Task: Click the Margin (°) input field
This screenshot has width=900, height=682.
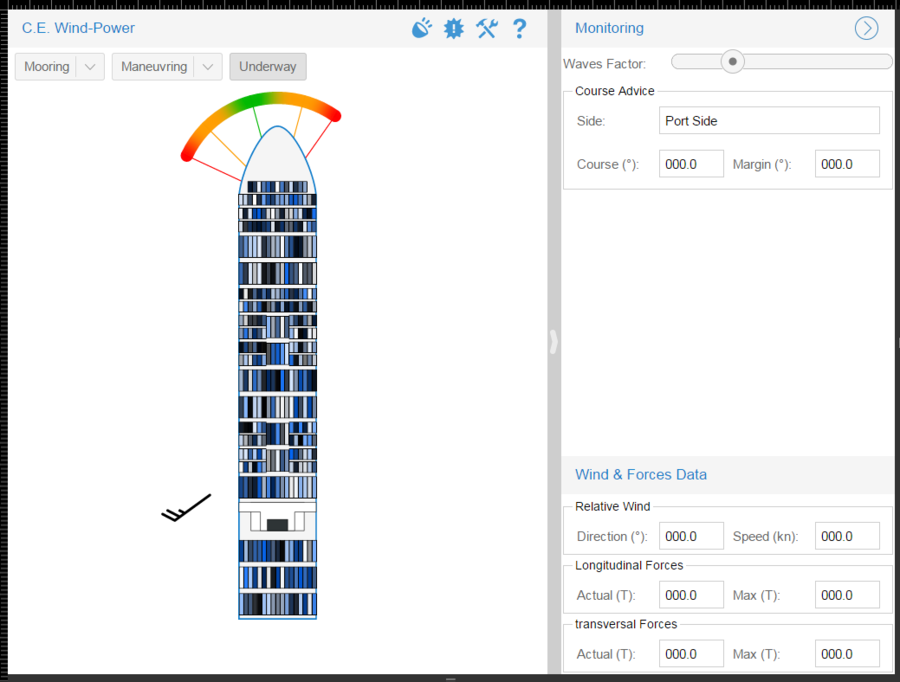Action: (x=847, y=164)
